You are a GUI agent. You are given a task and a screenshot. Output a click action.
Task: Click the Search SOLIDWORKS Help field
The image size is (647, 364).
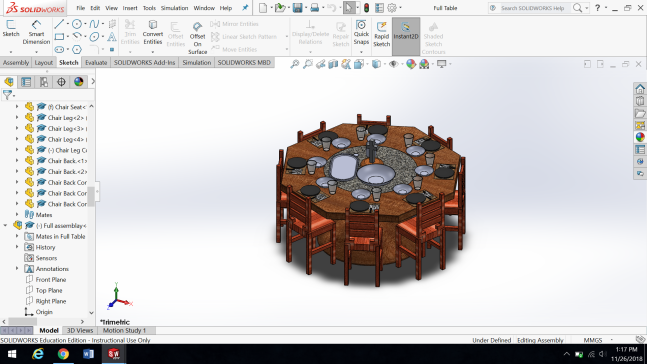pos(532,8)
